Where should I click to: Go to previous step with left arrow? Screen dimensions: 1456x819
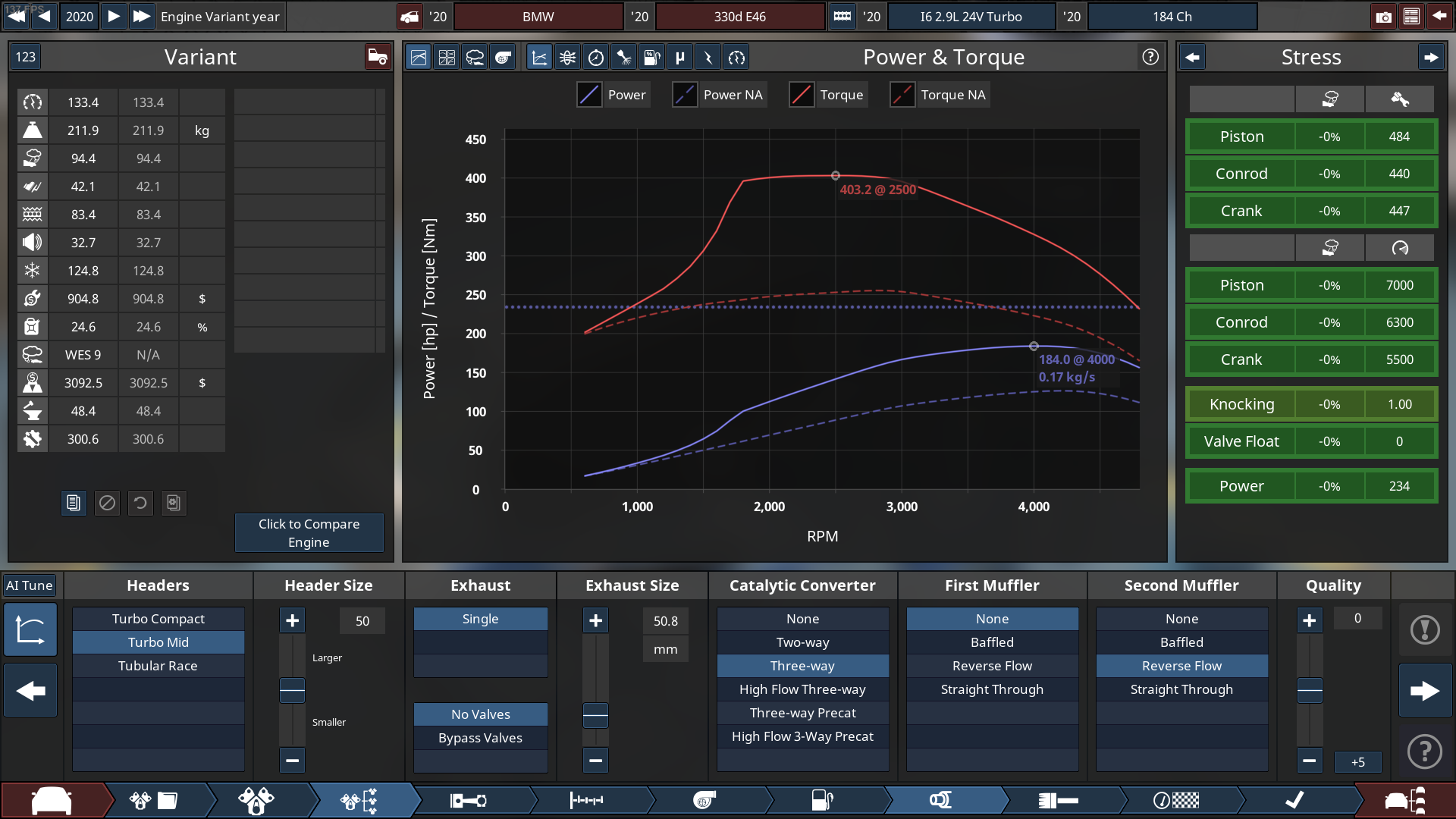pos(30,691)
